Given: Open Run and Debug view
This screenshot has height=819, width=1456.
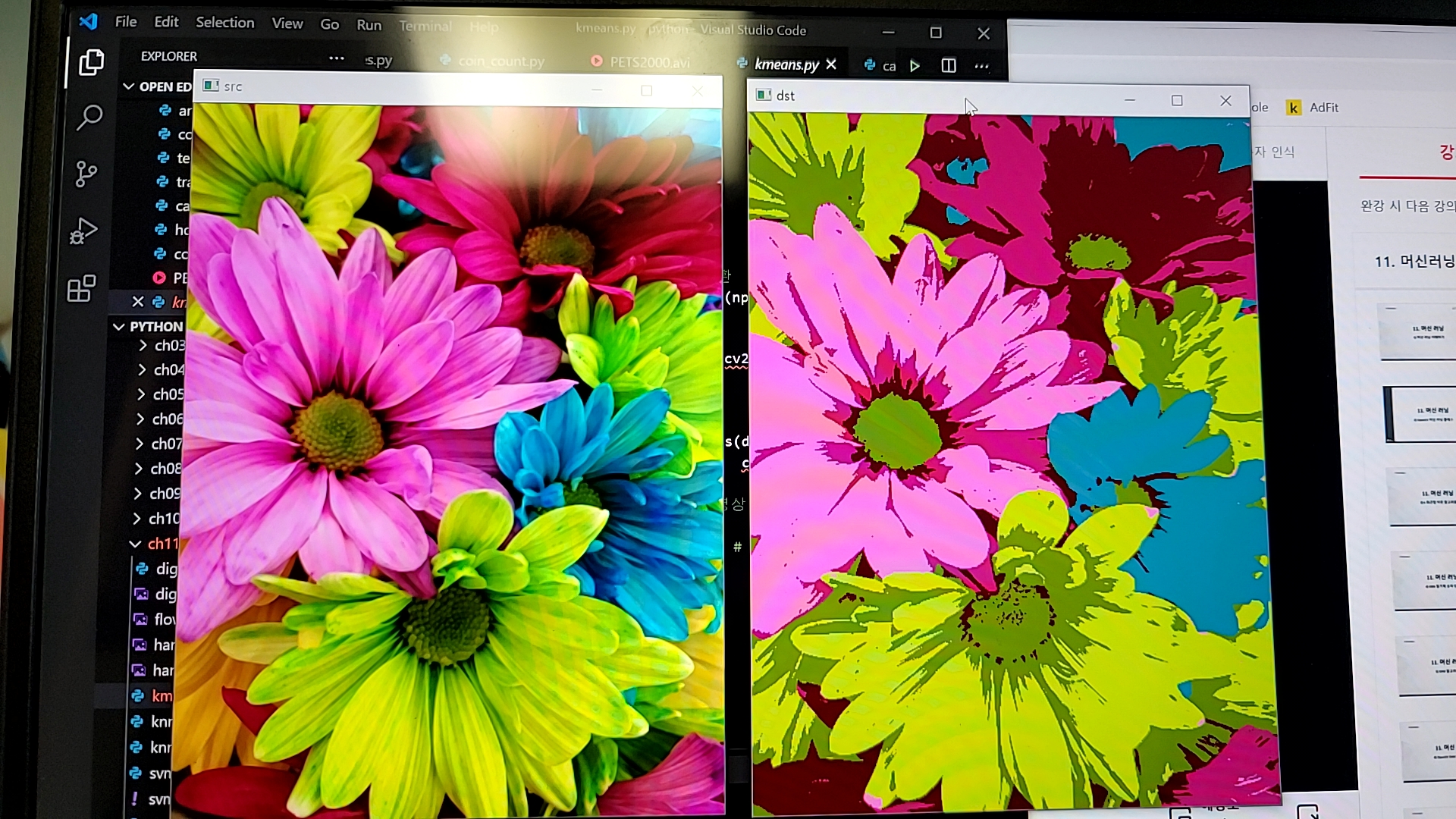Looking at the screenshot, I should click(x=83, y=231).
